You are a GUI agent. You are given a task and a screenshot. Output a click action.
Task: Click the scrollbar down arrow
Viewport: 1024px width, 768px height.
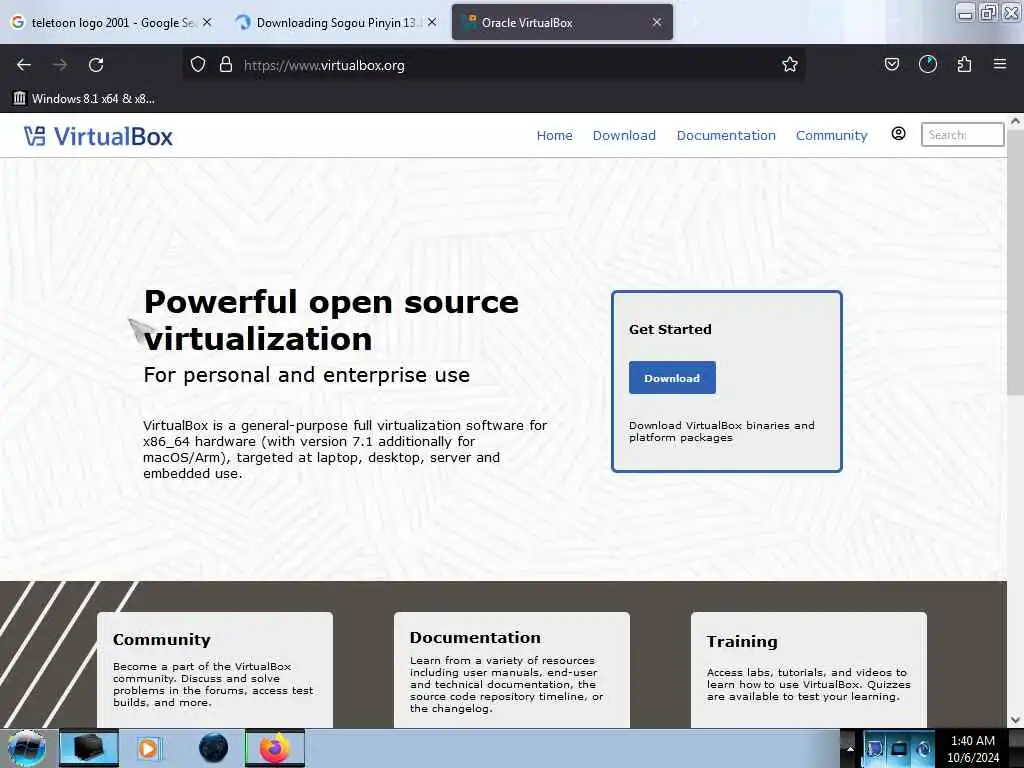[1015, 720]
